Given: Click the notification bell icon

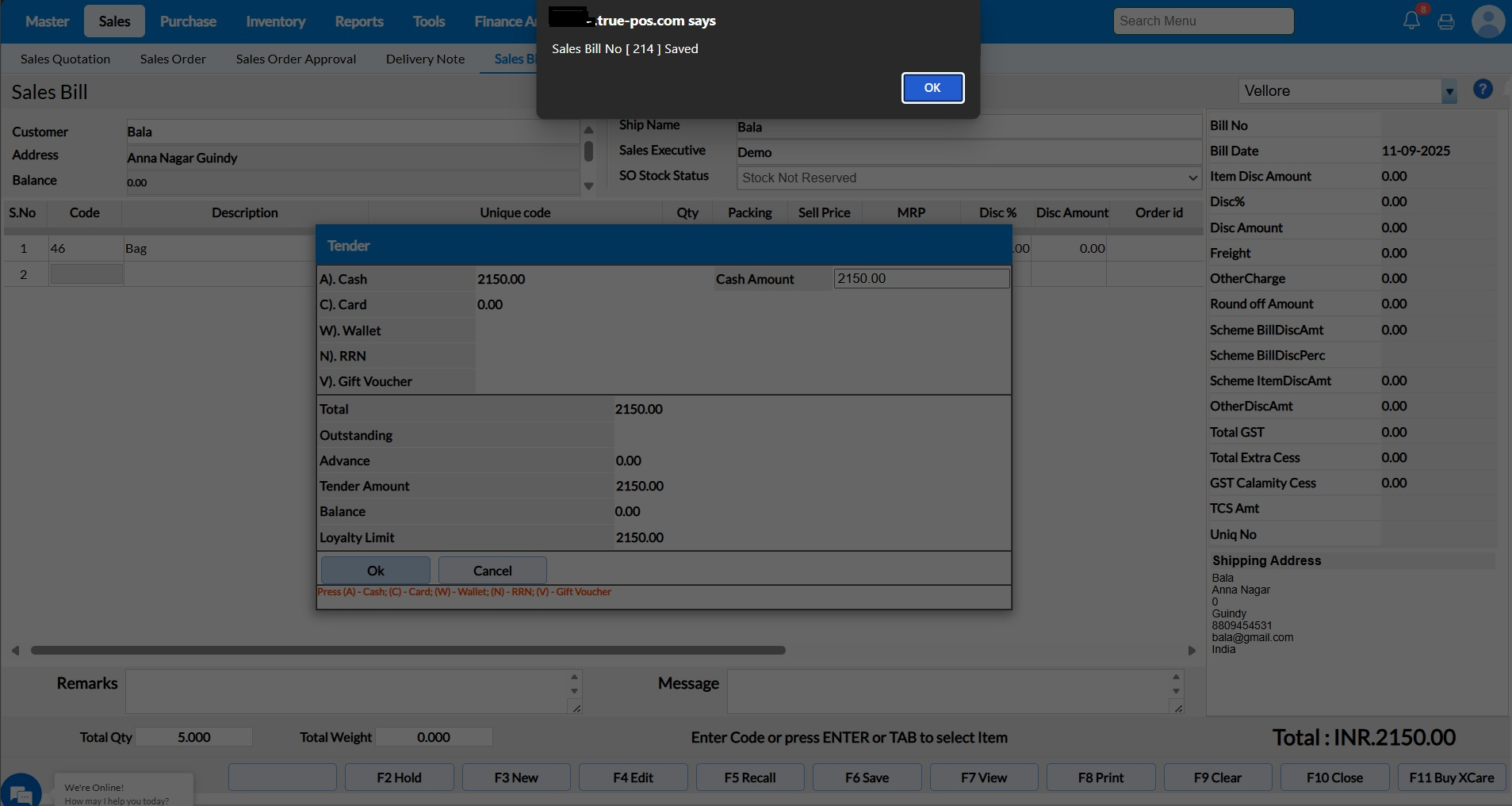Looking at the screenshot, I should (x=1411, y=21).
